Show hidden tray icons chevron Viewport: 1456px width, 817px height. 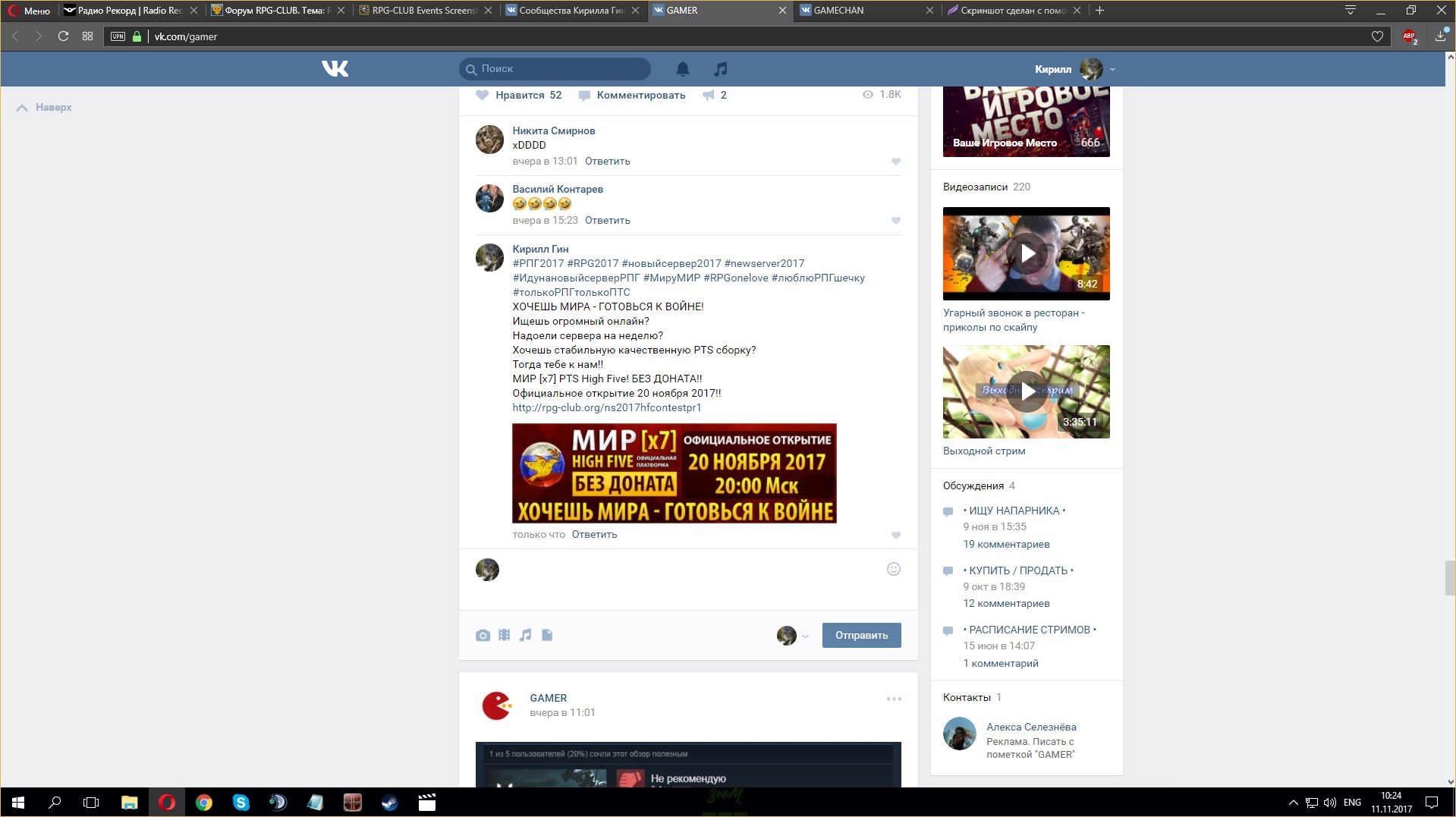coord(1293,803)
